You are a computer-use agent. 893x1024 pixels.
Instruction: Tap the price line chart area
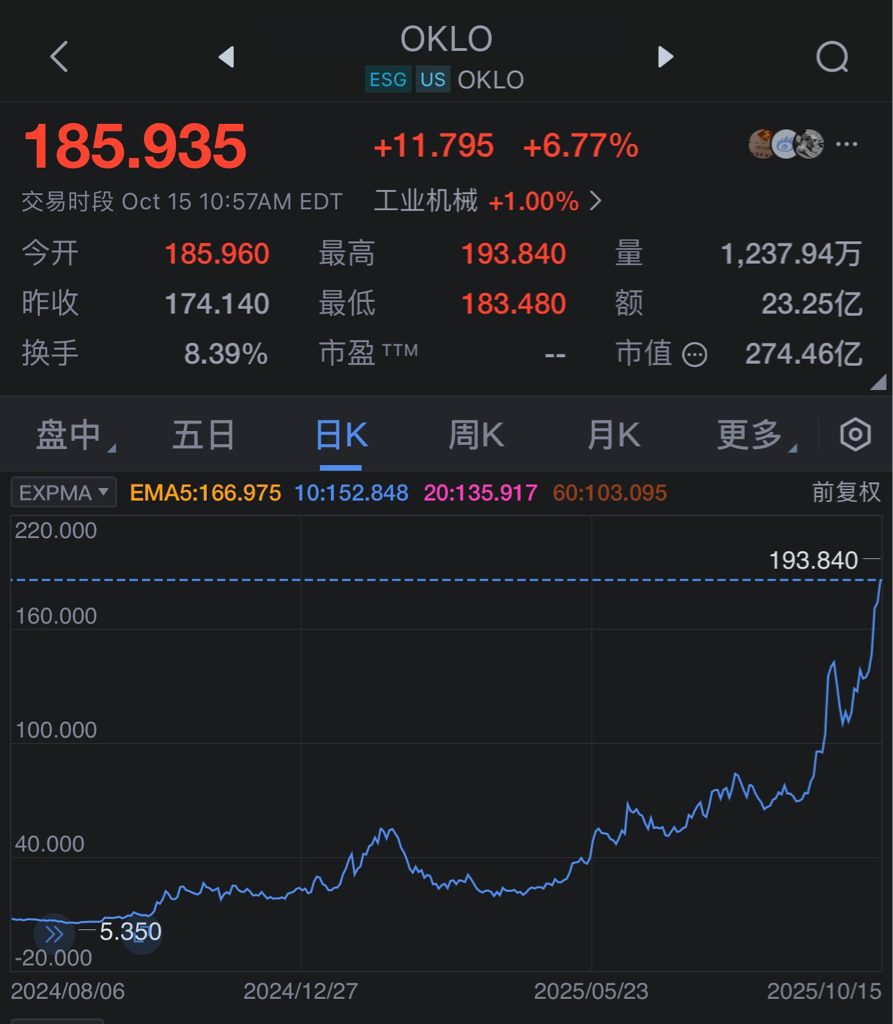446,743
